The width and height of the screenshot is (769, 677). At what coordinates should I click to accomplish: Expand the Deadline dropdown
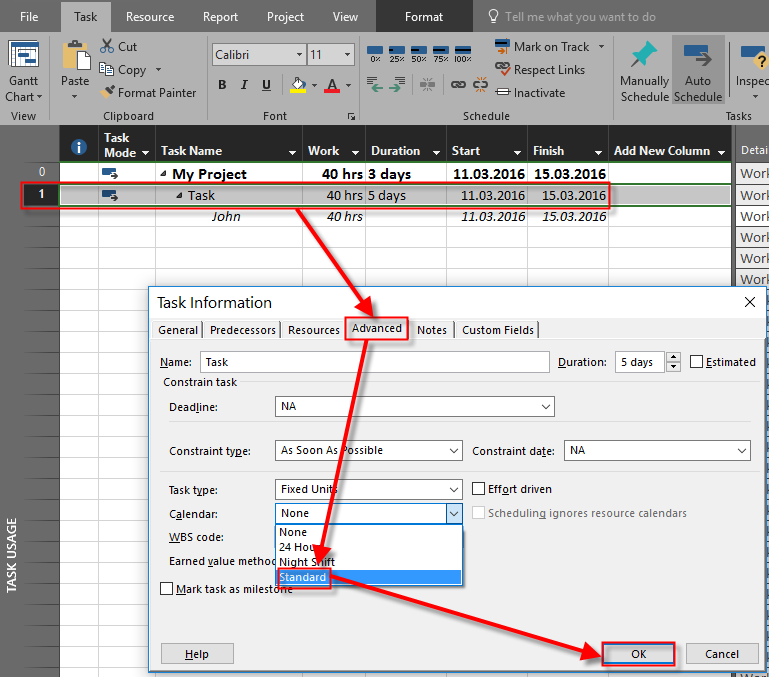tap(545, 407)
